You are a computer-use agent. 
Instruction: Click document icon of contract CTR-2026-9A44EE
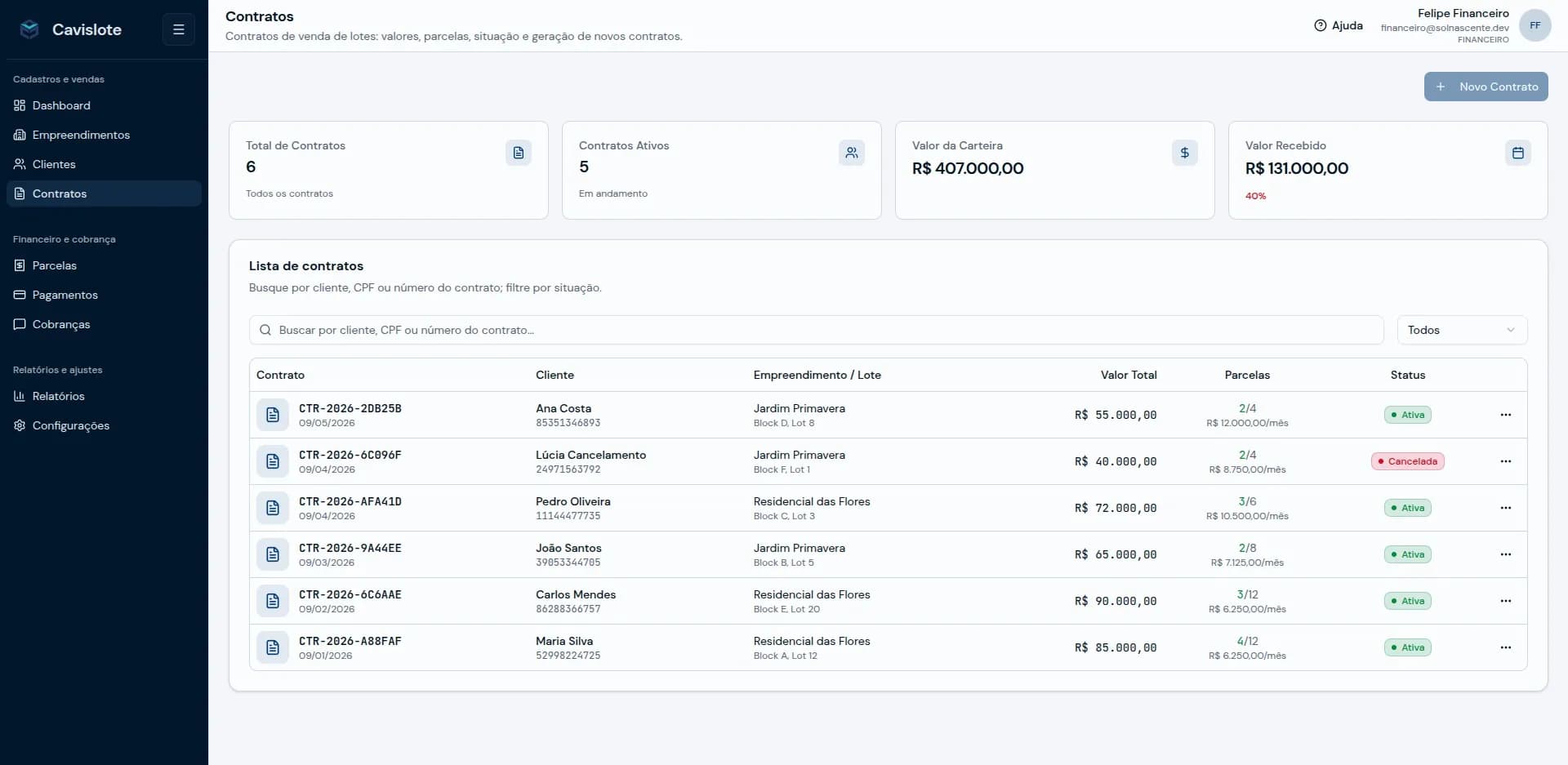point(273,554)
